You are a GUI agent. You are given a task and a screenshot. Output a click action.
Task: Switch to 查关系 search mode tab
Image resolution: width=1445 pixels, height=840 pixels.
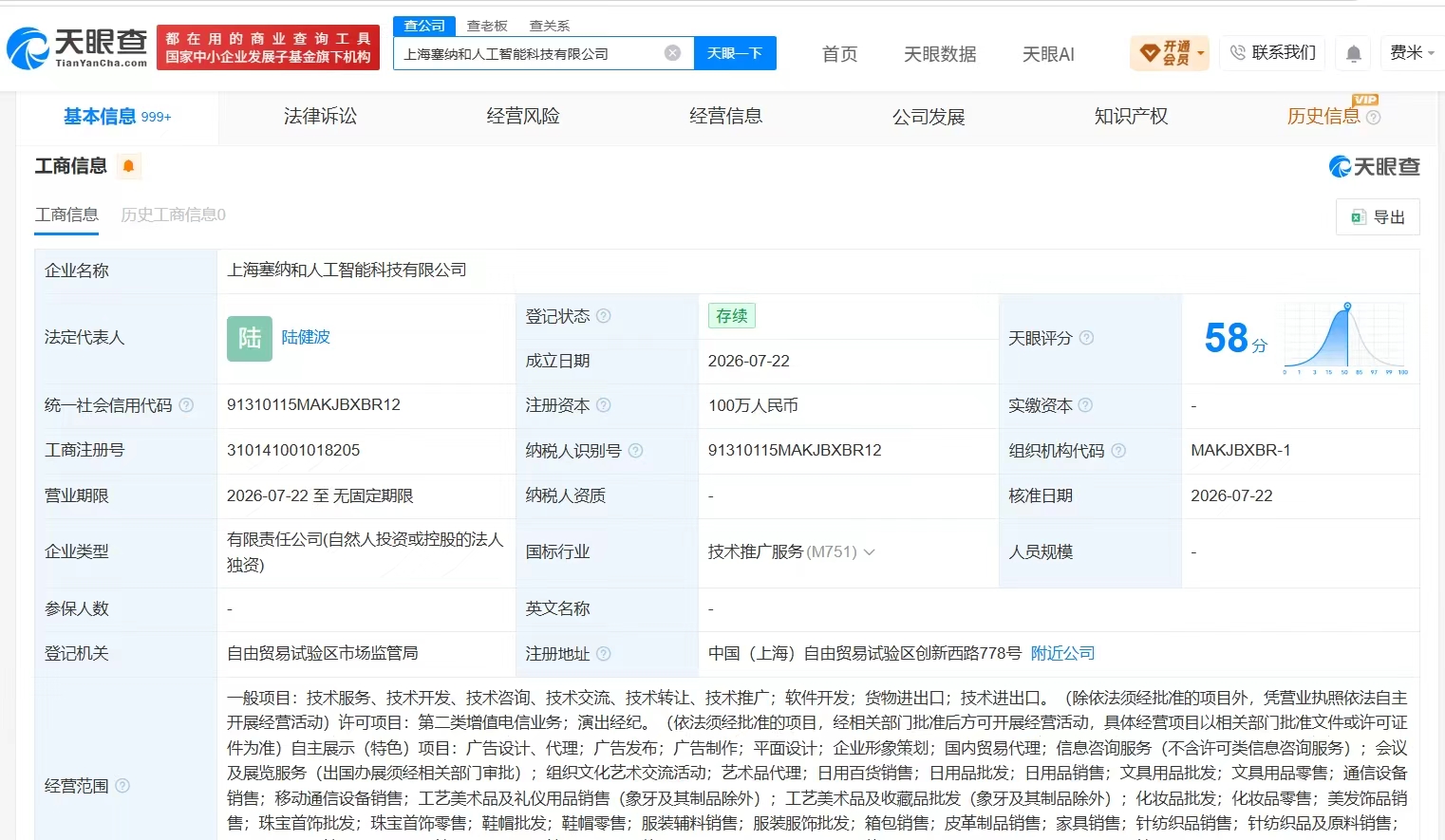pyautogui.click(x=550, y=26)
